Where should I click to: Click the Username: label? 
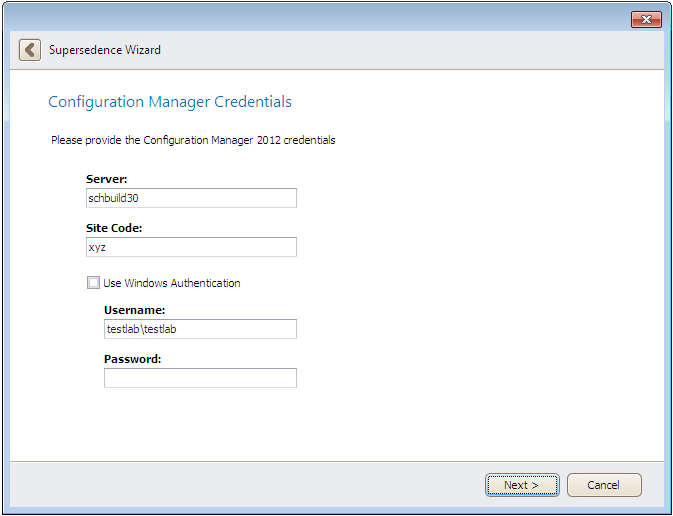click(x=134, y=310)
